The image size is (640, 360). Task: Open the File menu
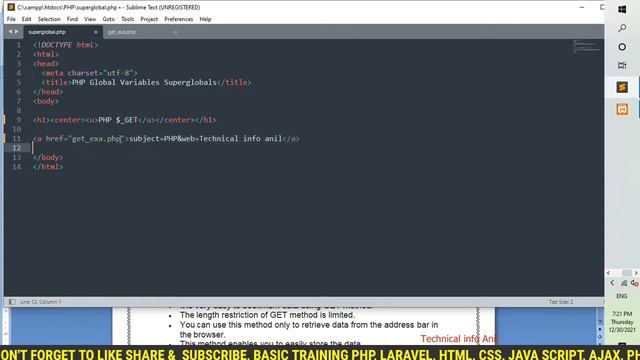(x=11, y=19)
